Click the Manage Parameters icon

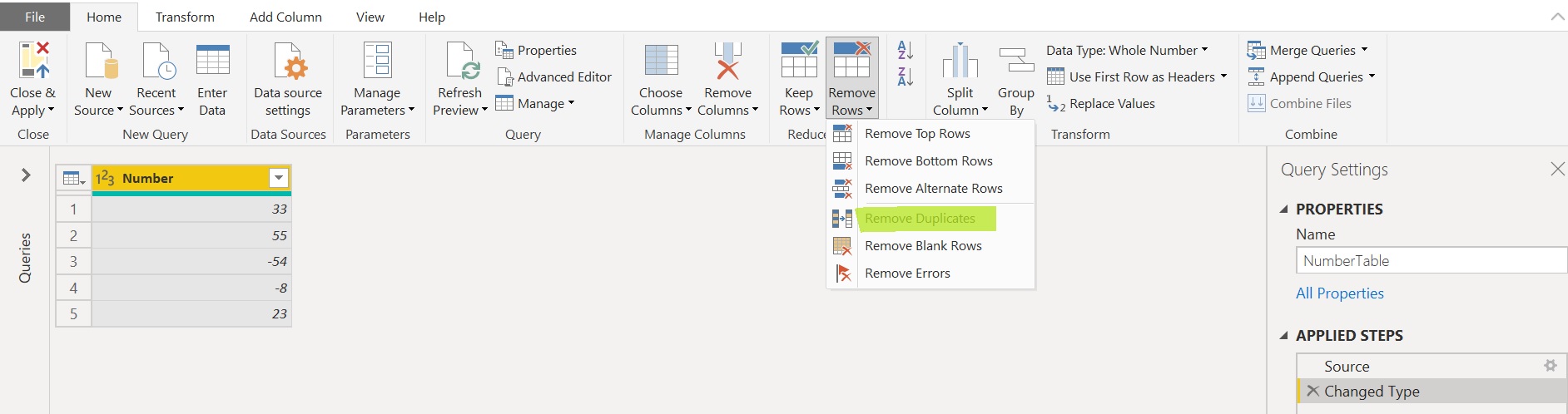(x=377, y=61)
